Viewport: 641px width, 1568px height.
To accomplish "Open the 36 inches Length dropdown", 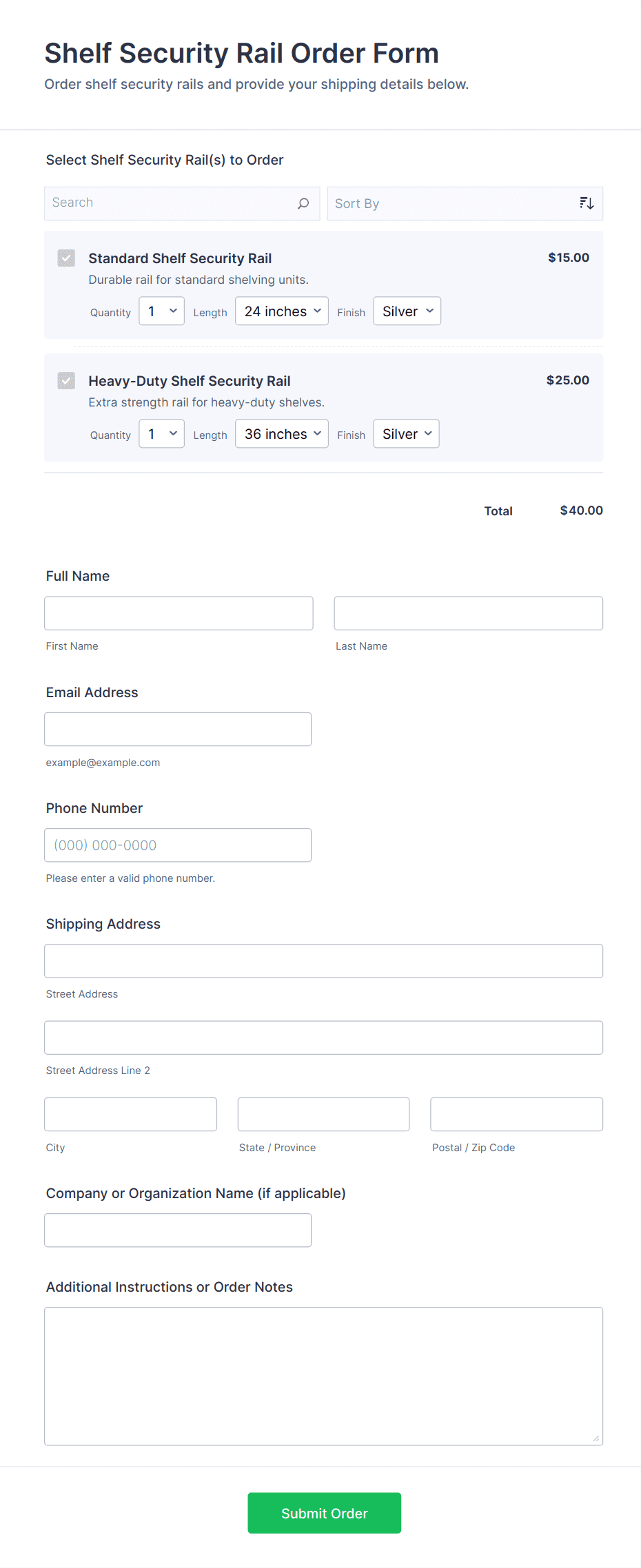I will click(x=281, y=433).
